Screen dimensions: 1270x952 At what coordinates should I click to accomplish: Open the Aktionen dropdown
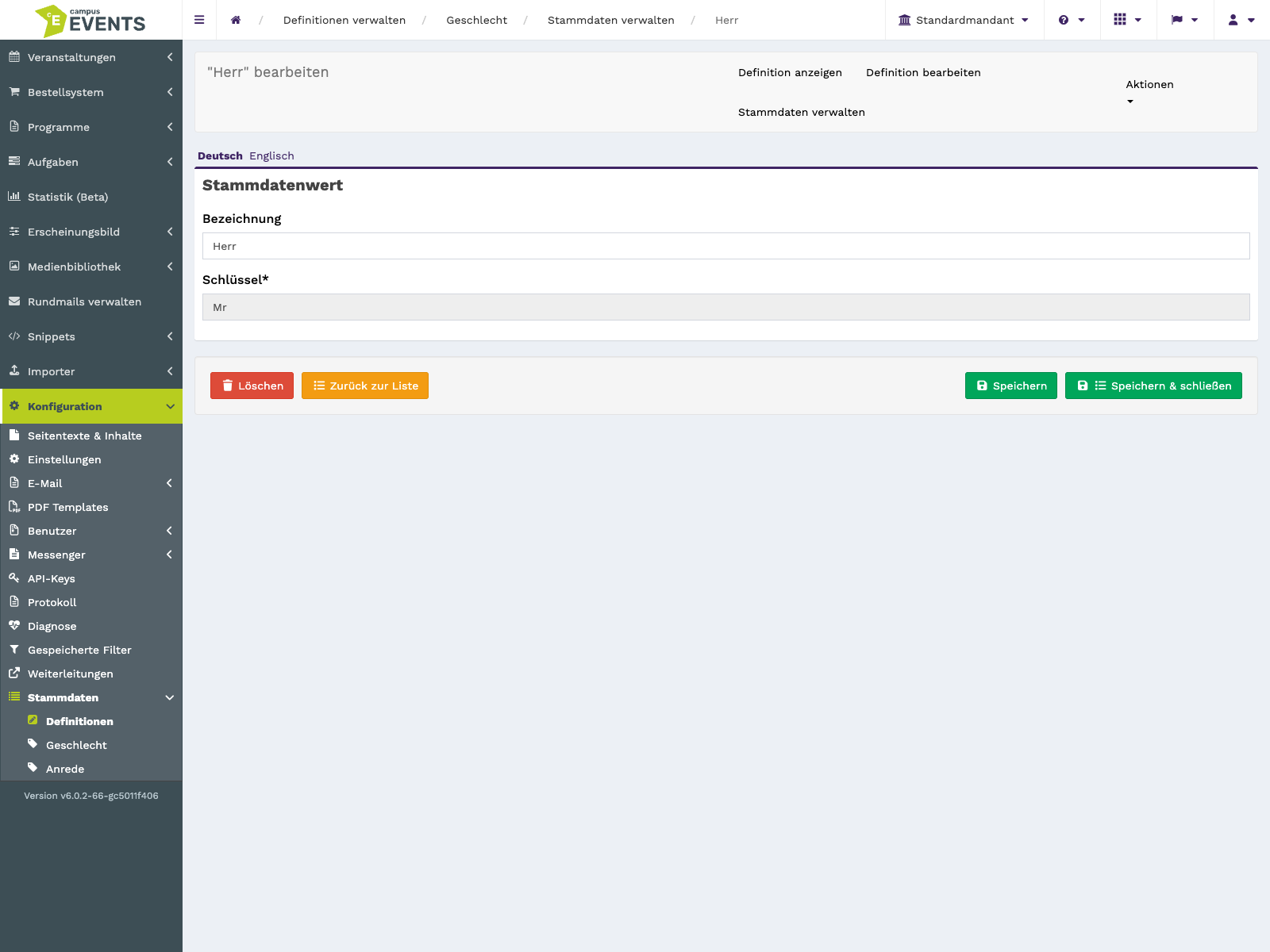point(1149,91)
